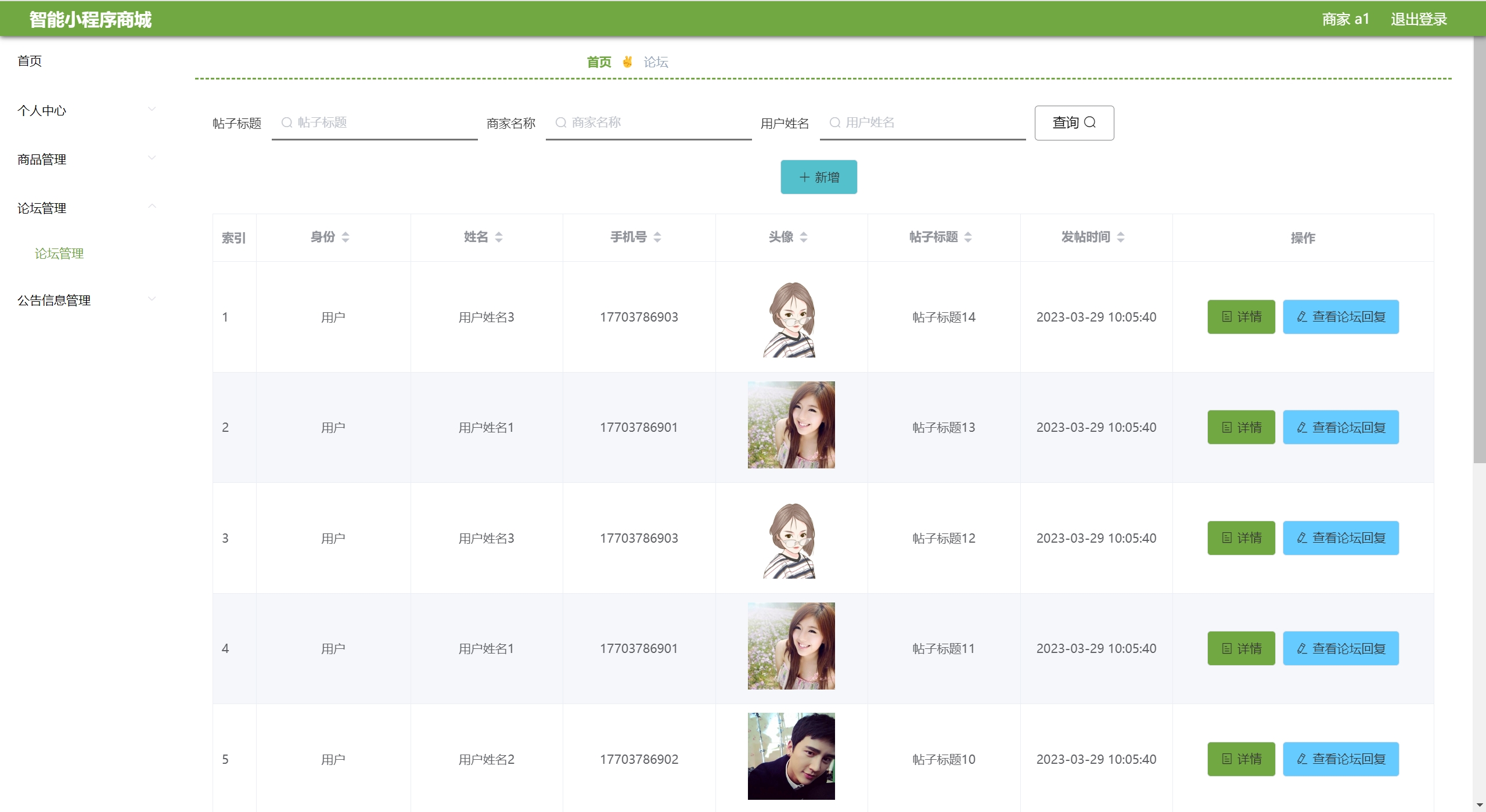Sort by 发帖时间 column arrows
The width and height of the screenshot is (1486, 812).
coord(1121,237)
